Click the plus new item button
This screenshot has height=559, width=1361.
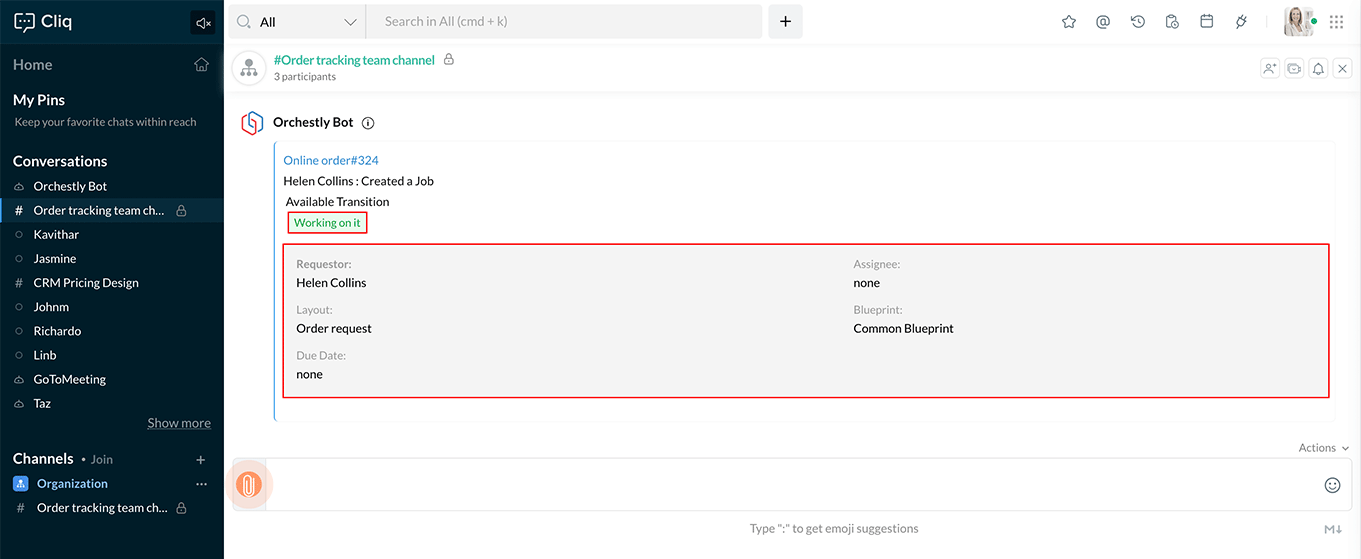tap(785, 22)
